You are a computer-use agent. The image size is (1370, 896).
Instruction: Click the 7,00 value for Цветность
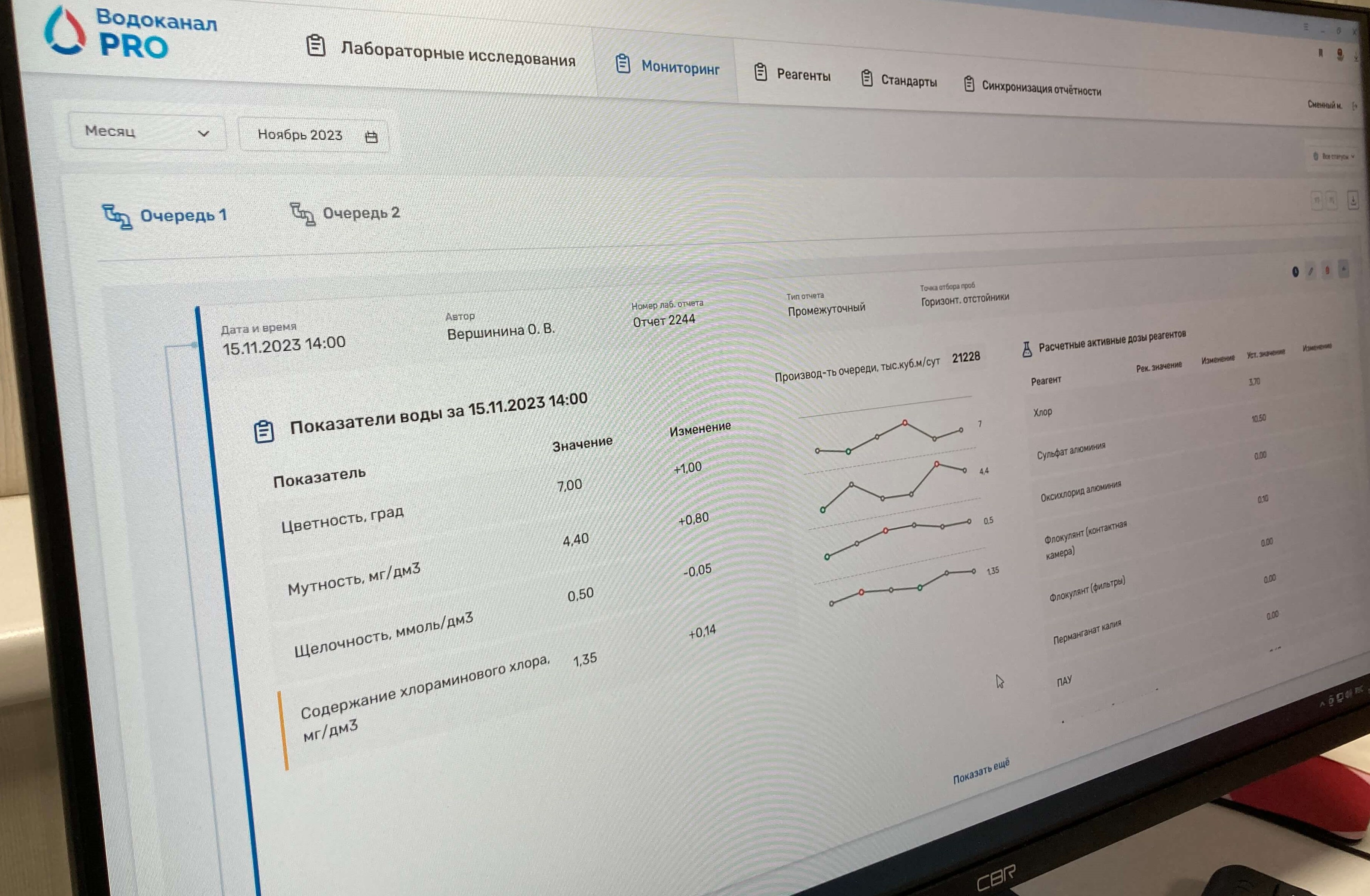569,486
